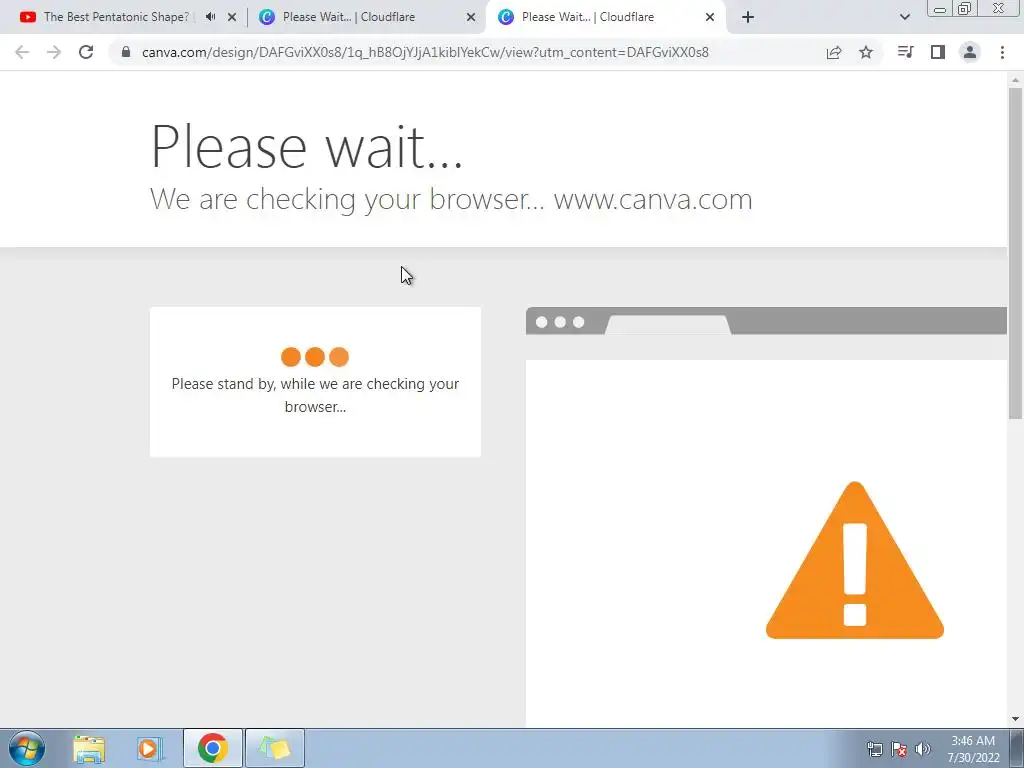Click the Show desktop button
This screenshot has height=768, width=1024.
1017,748
